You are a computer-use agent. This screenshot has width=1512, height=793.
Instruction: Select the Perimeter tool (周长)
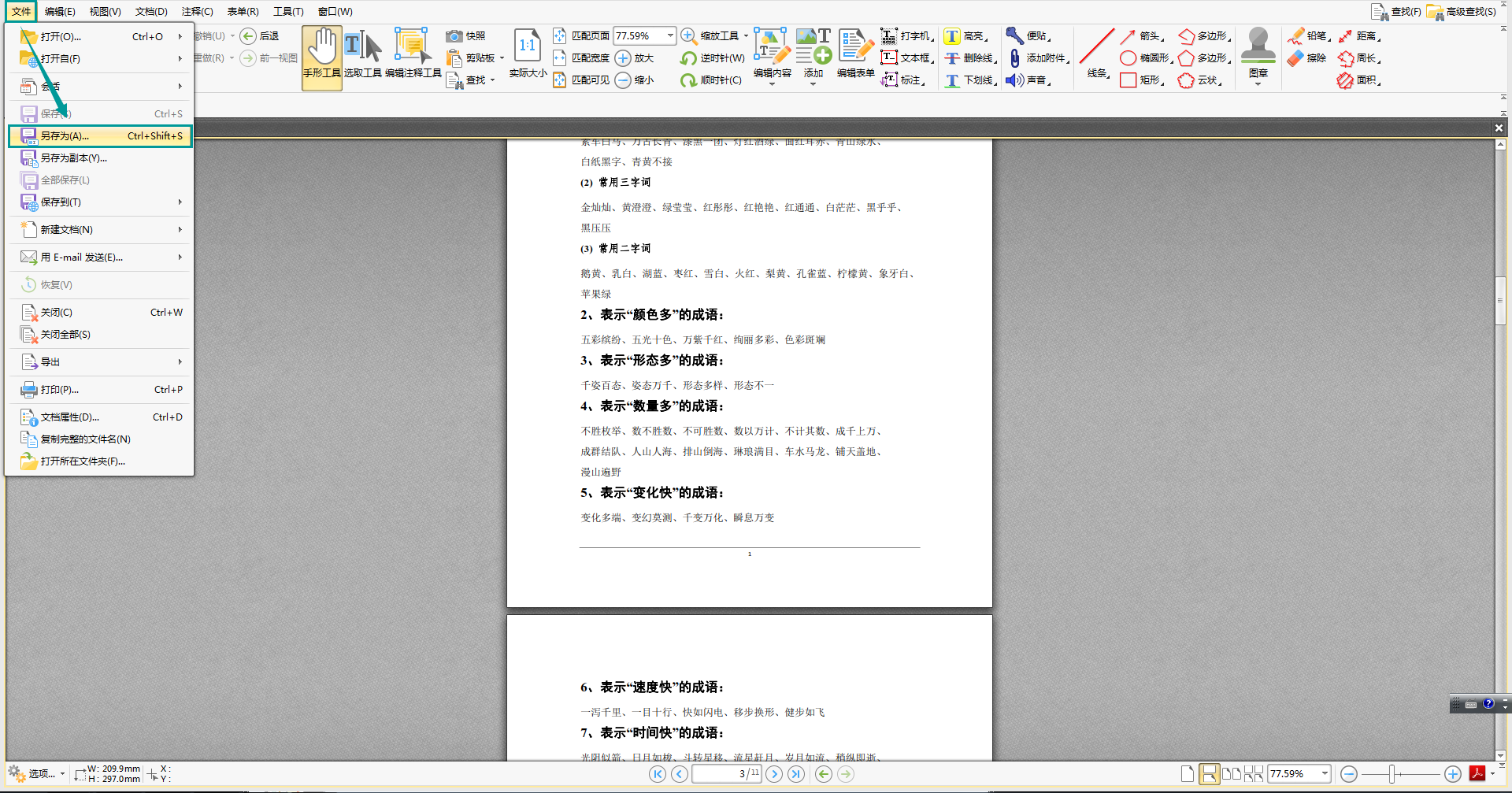point(1359,58)
